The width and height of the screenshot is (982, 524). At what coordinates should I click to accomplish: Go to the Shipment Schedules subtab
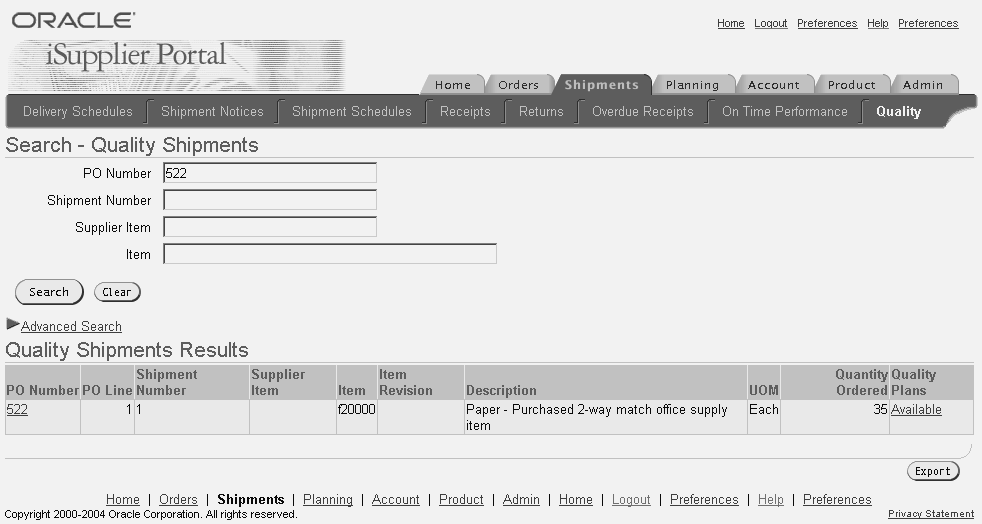351,111
